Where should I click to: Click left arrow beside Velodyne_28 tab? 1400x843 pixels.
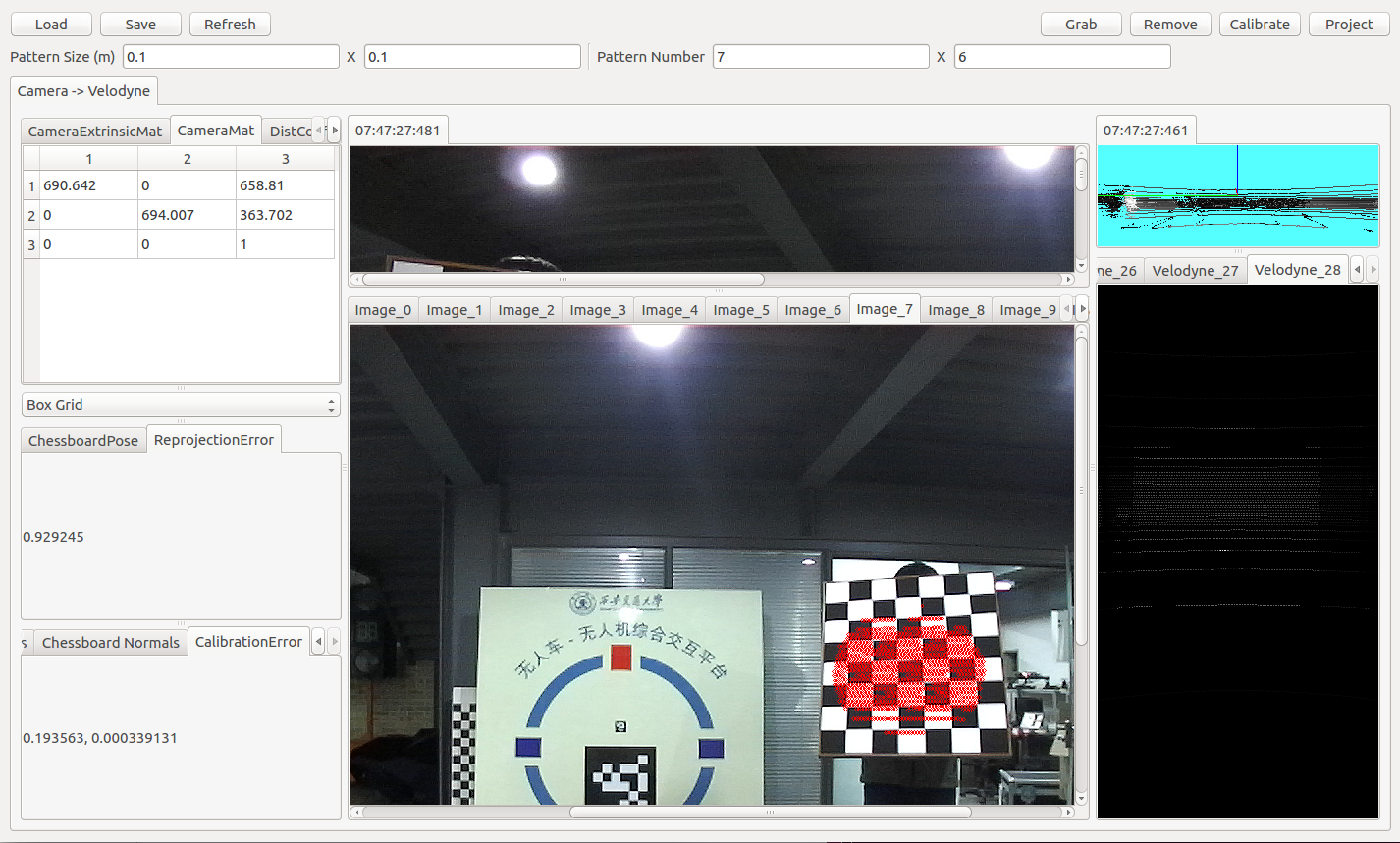(x=1357, y=270)
